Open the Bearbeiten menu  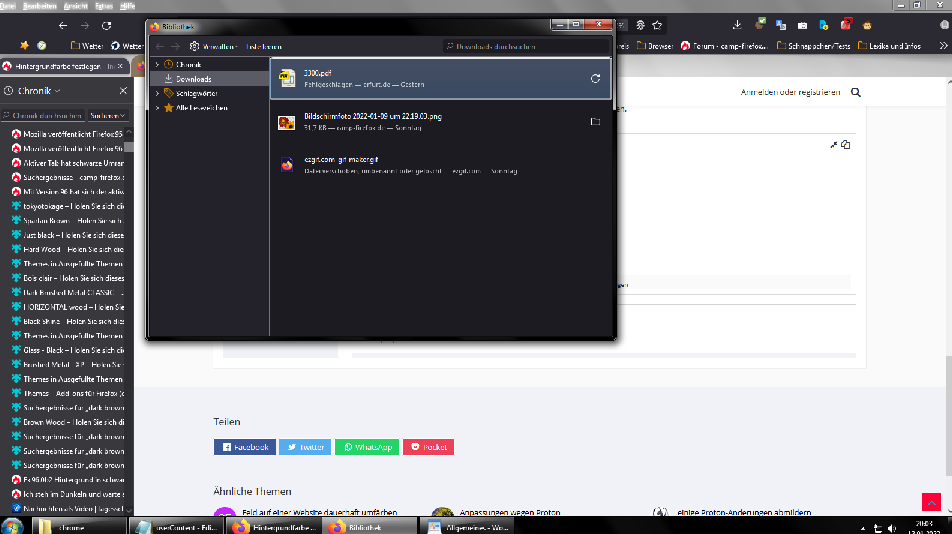pyautogui.click(x=39, y=6)
